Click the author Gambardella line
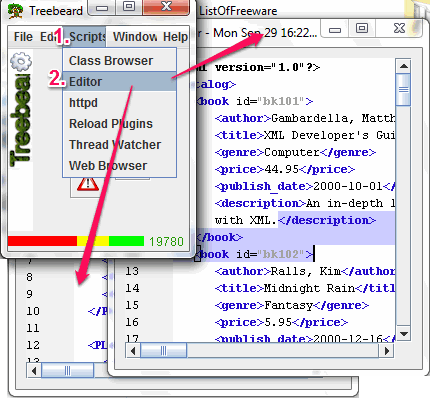The width and height of the screenshot is (430, 398). pos(305,118)
